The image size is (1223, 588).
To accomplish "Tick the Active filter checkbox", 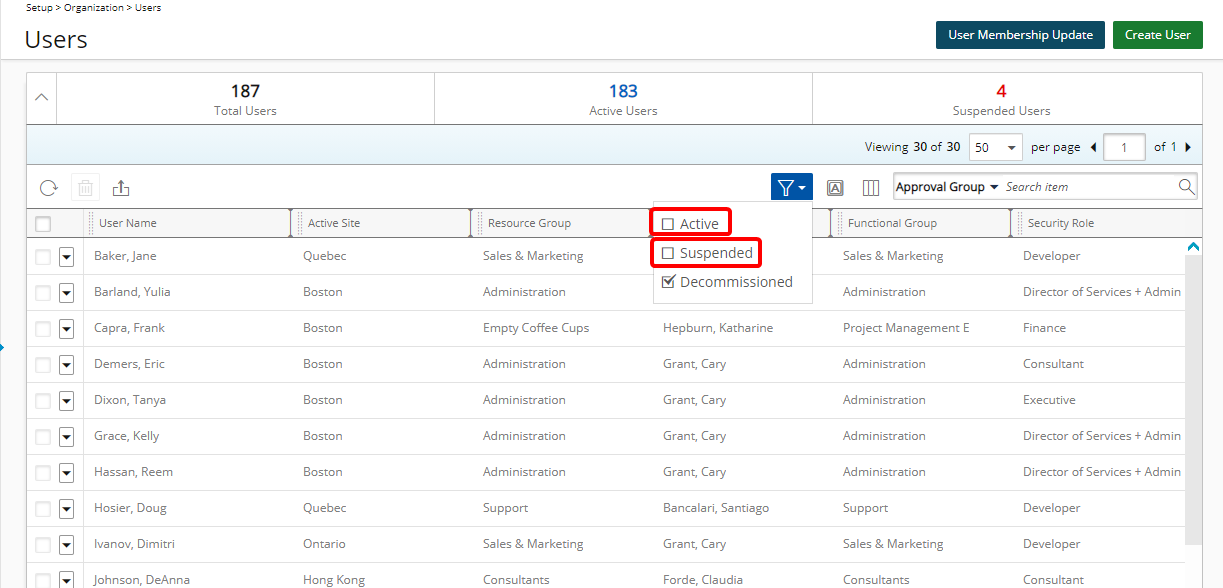I will [668, 224].
